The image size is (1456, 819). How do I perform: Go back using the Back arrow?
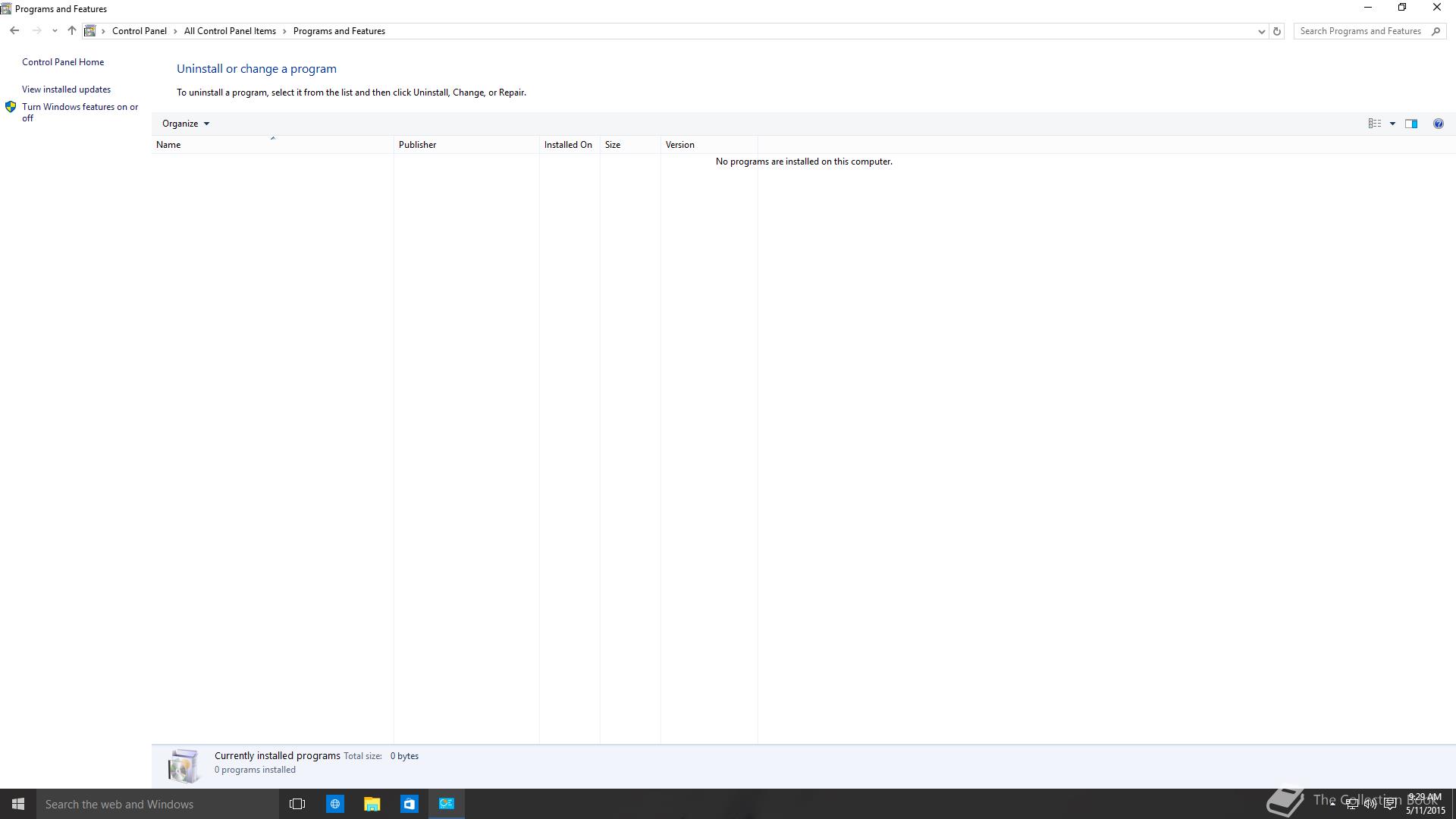tap(14, 31)
